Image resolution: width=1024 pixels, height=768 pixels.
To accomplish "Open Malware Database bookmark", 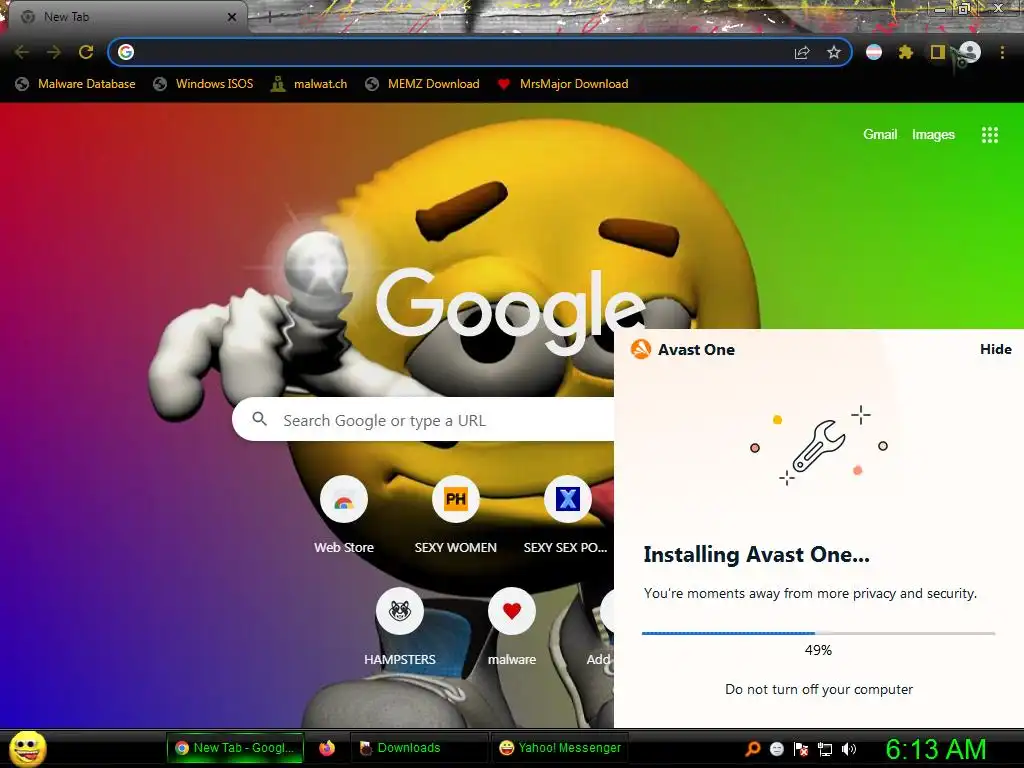I will 75,84.
